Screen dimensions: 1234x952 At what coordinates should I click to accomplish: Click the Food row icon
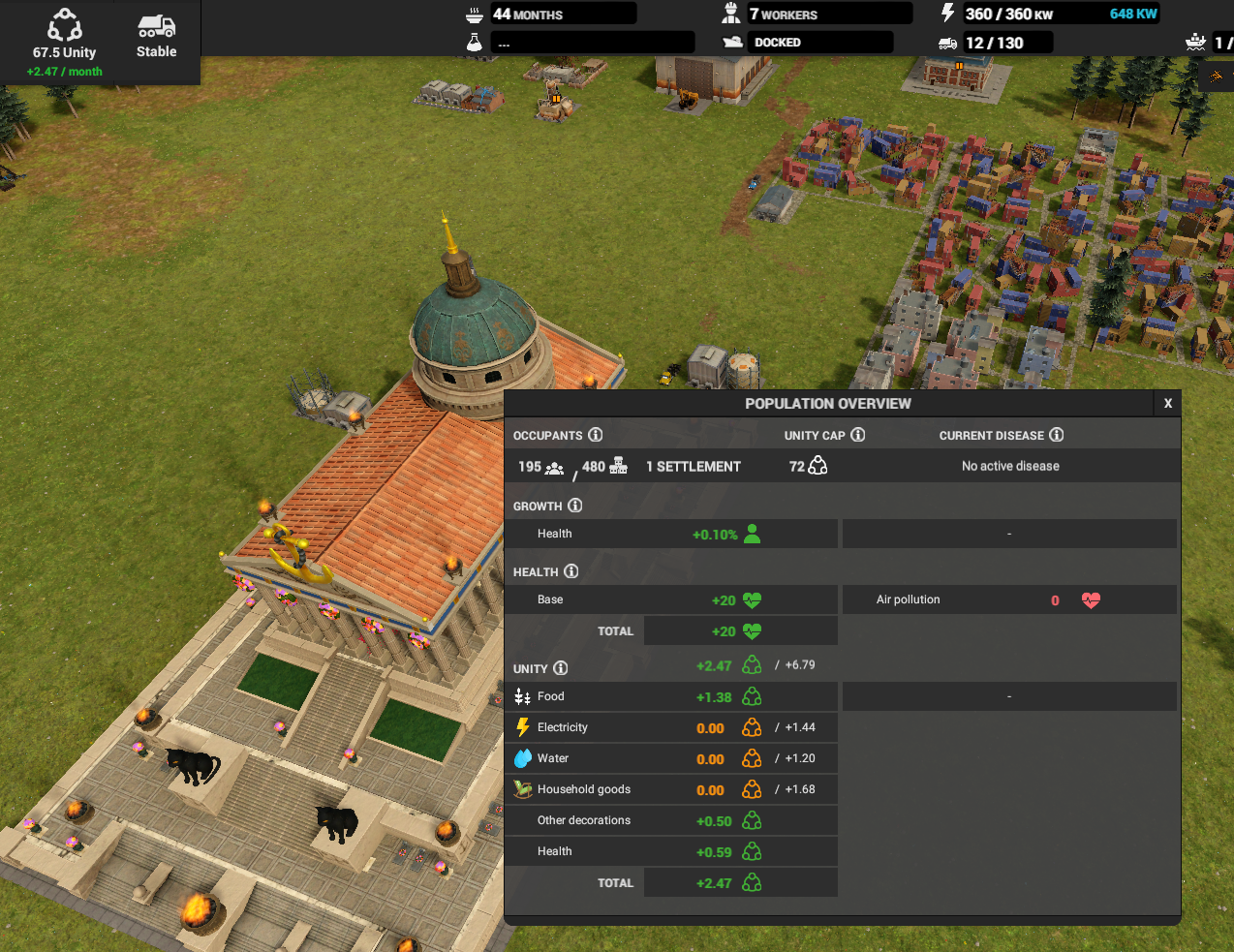522,696
